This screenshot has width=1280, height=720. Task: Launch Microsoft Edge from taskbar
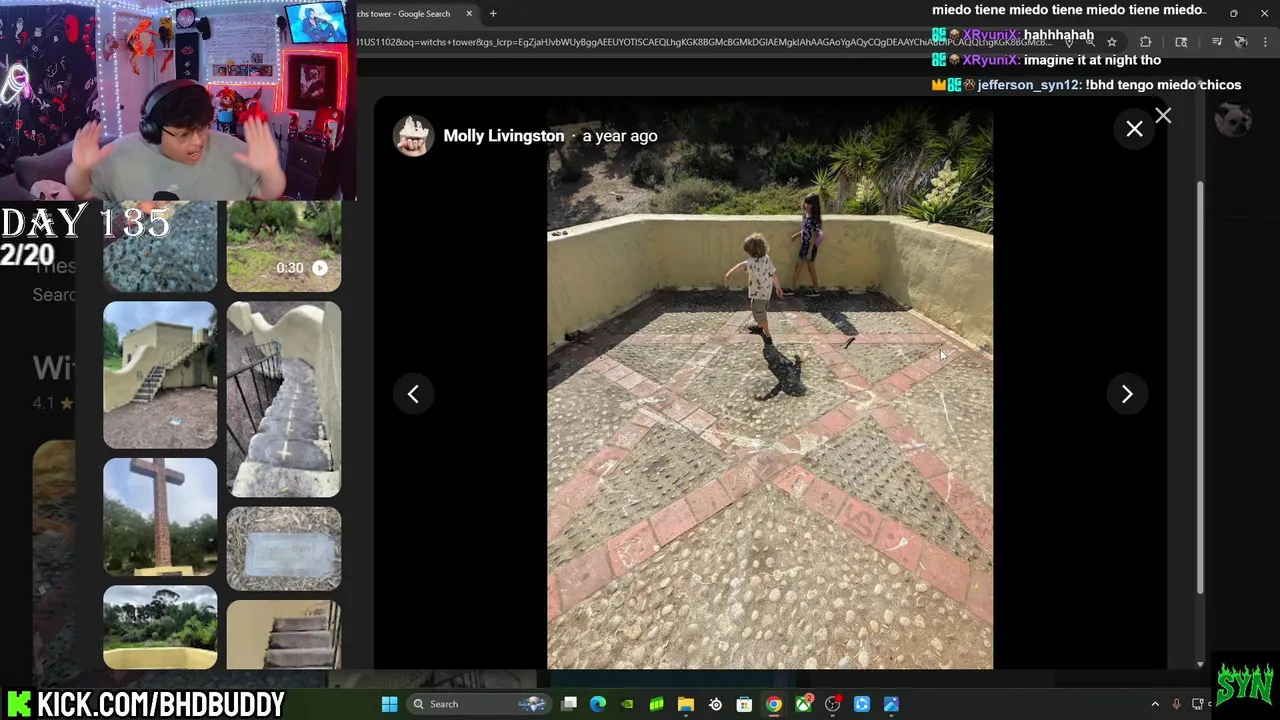598,704
